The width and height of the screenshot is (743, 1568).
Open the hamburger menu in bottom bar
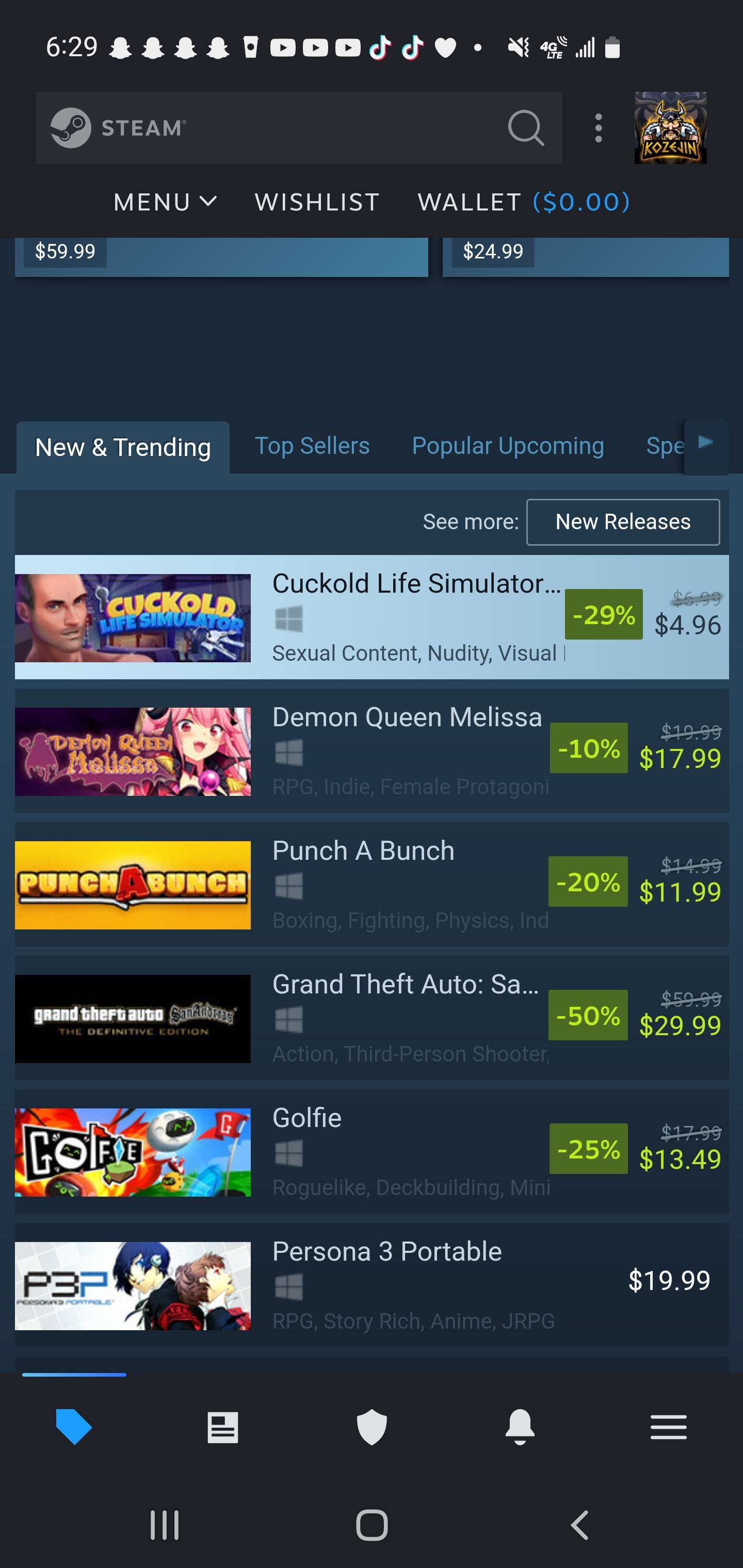669,1427
